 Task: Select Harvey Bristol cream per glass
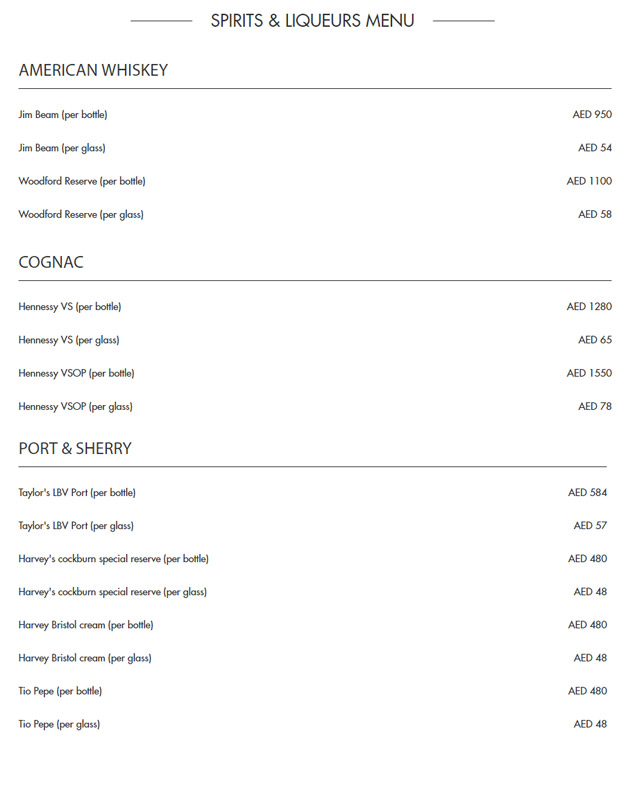tap(85, 658)
